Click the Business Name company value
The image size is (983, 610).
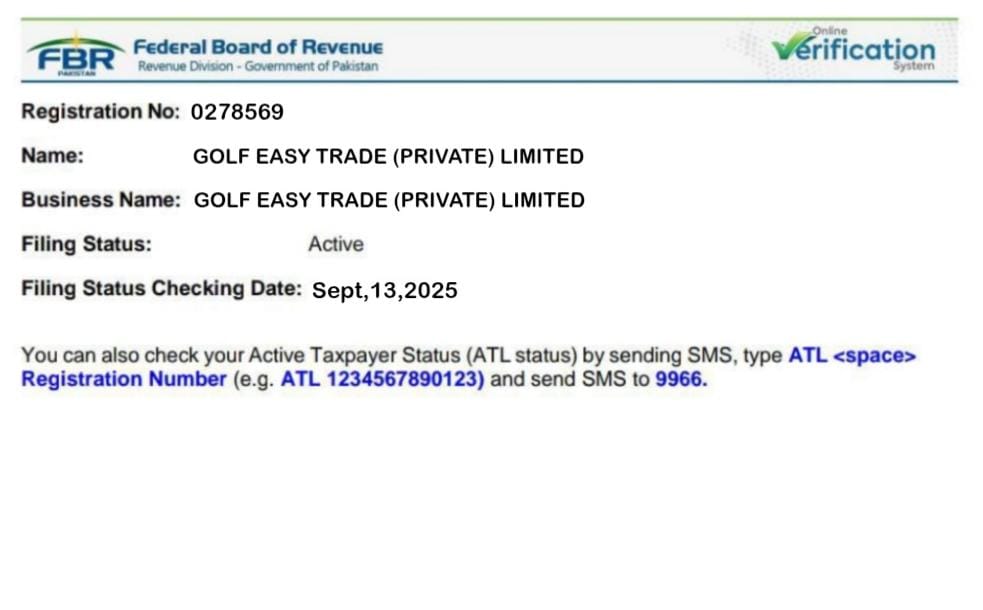click(x=389, y=201)
